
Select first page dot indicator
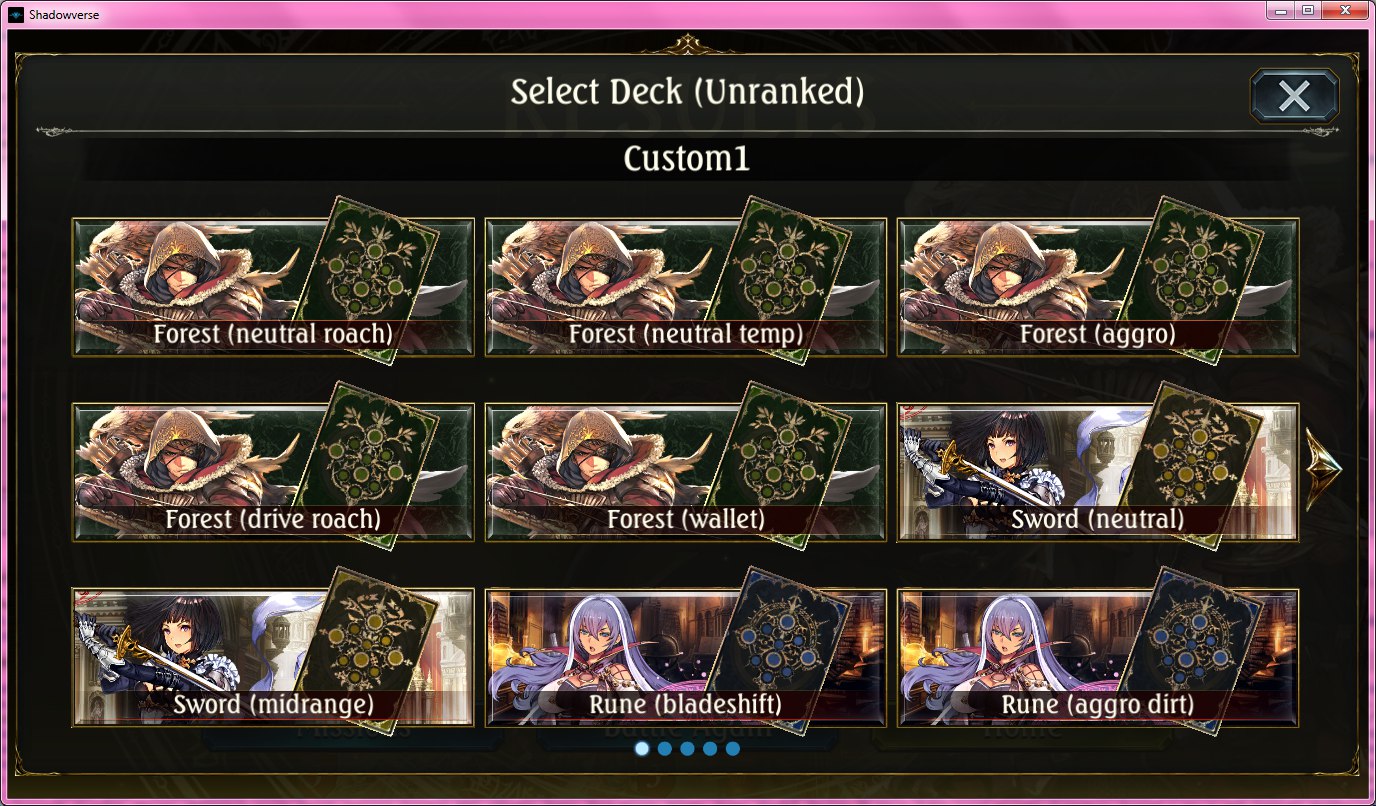(642, 748)
